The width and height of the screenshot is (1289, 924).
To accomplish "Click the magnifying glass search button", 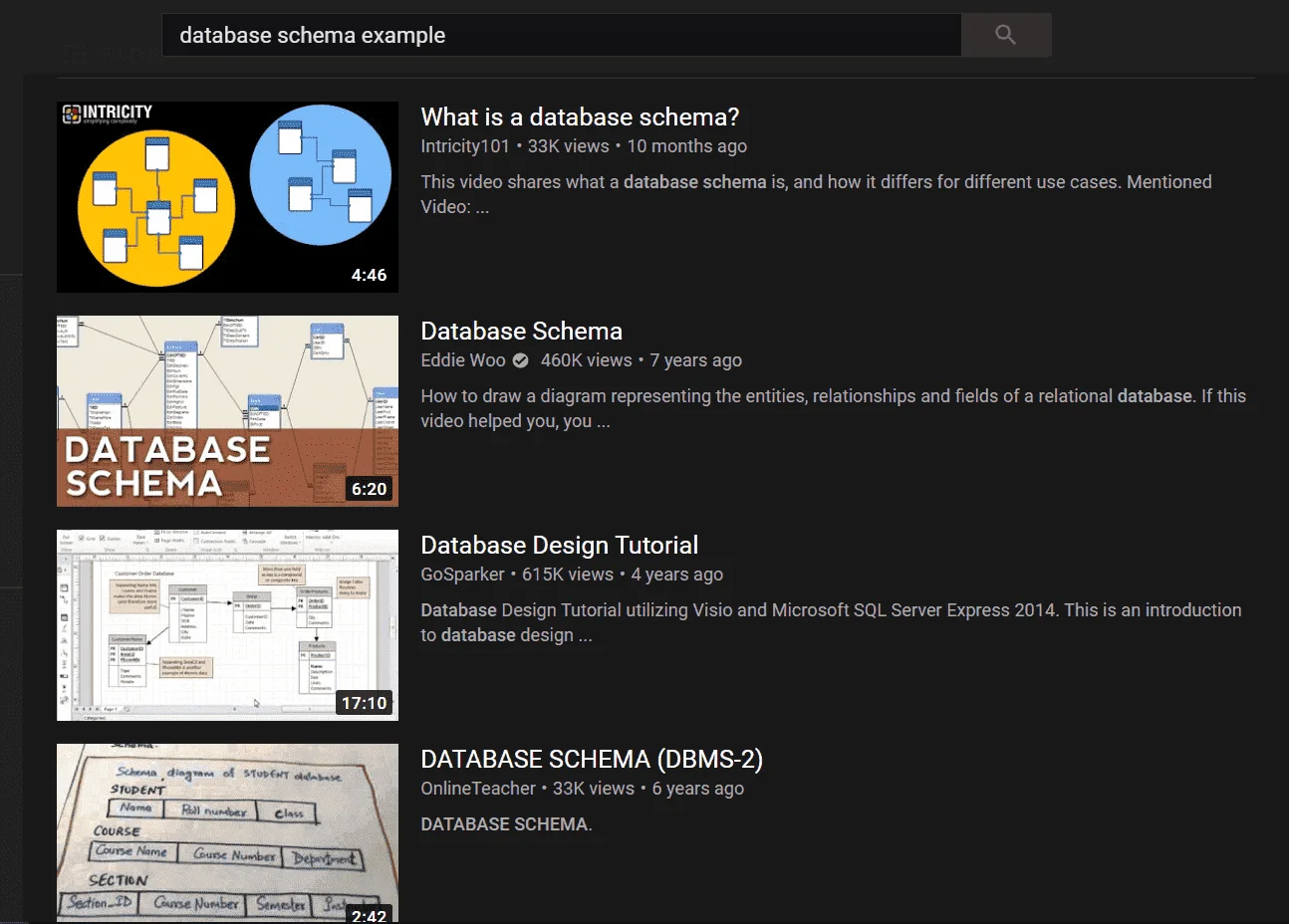I will 1006,35.
